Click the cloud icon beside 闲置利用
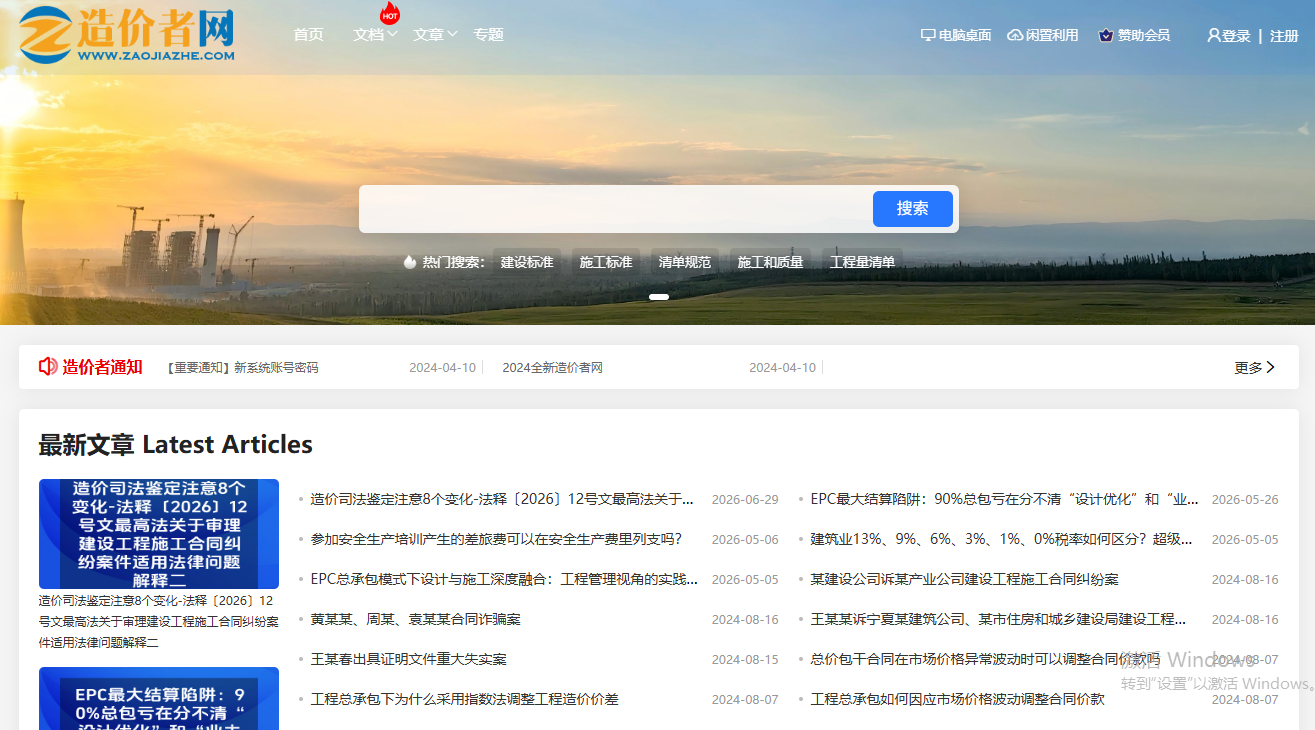 tap(1015, 35)
